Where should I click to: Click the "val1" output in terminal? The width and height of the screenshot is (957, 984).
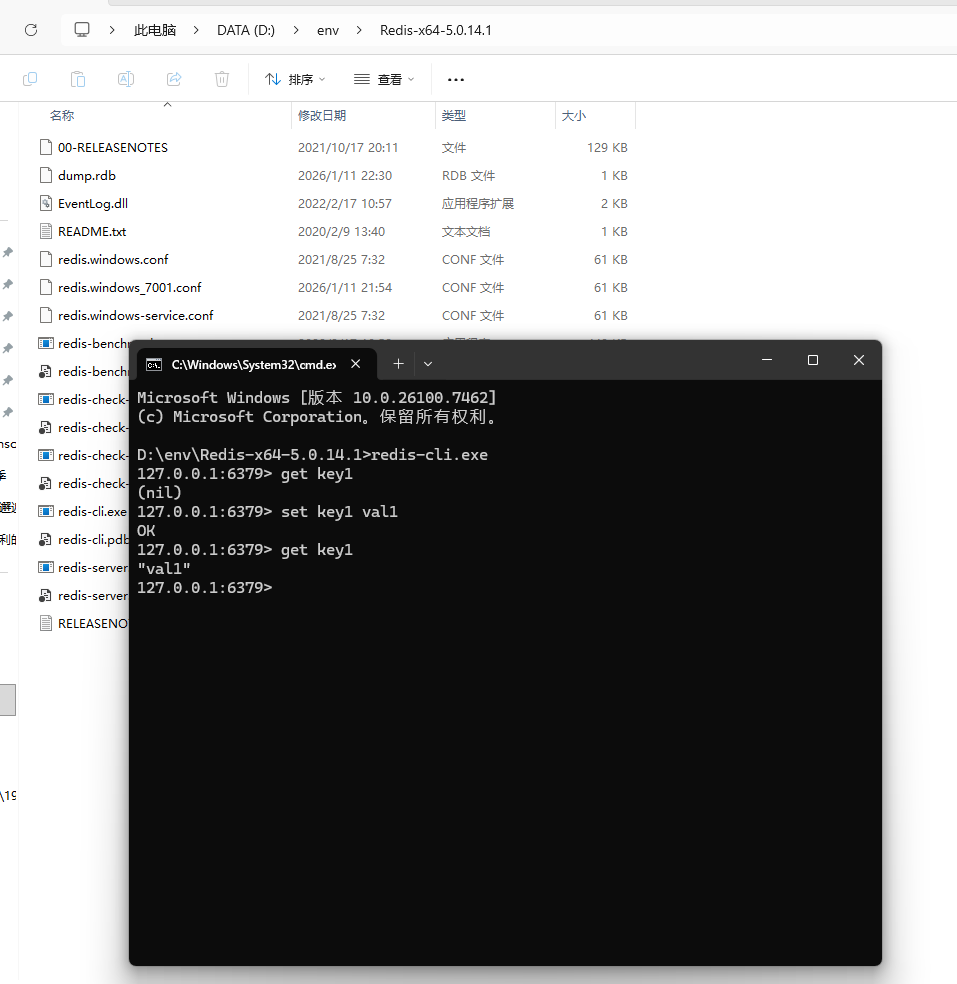click(x=164, y=569)
